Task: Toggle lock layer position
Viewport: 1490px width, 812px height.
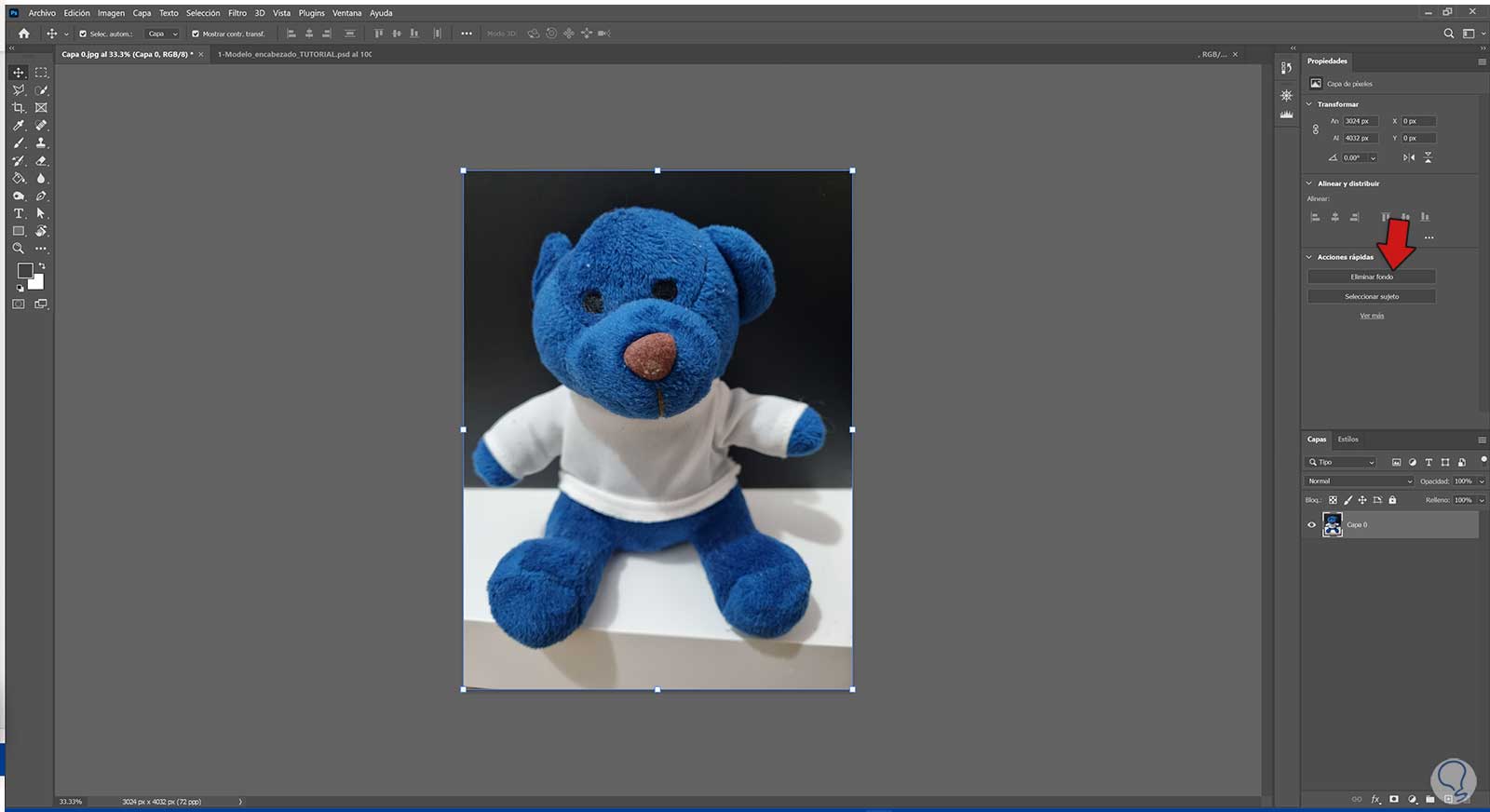Action: [x=1362, y=500]
